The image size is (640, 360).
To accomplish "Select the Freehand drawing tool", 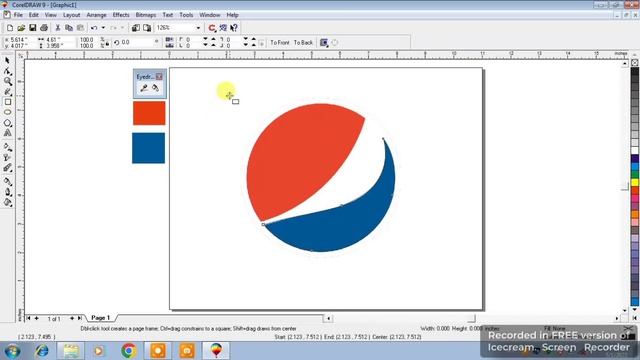I will click(x=7, y=92).
